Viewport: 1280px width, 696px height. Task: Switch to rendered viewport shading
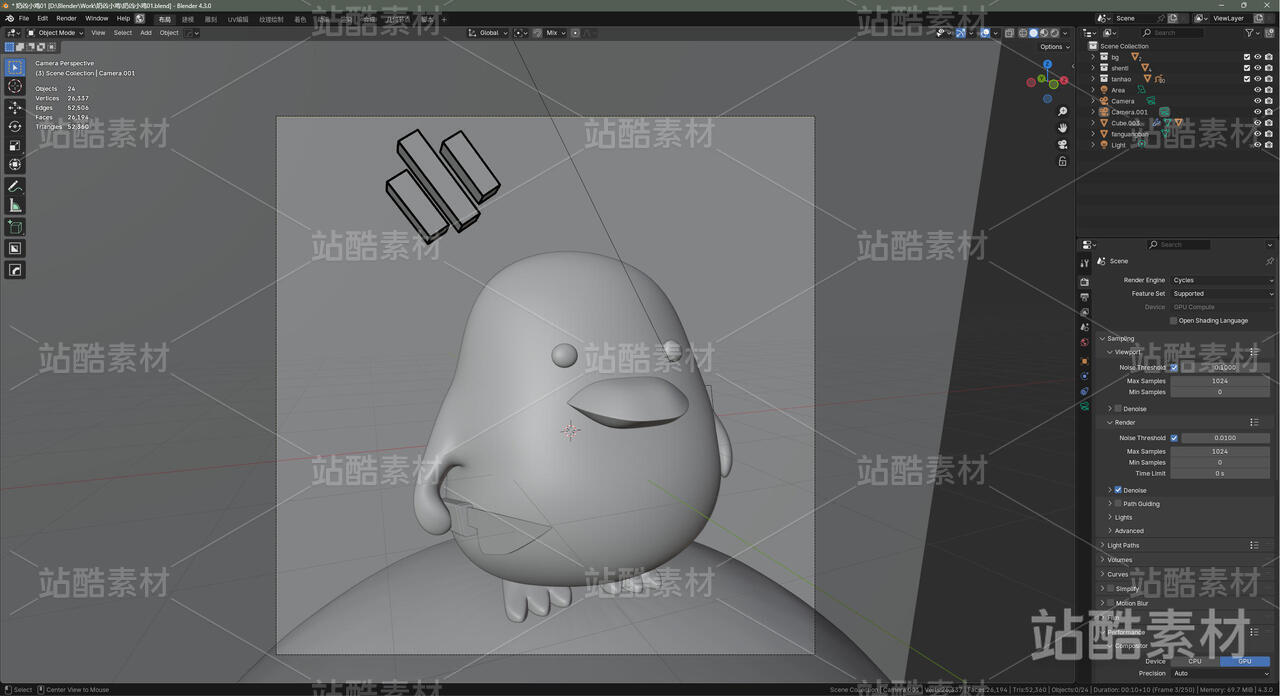pyautogui.click(x=1053, y=33)
